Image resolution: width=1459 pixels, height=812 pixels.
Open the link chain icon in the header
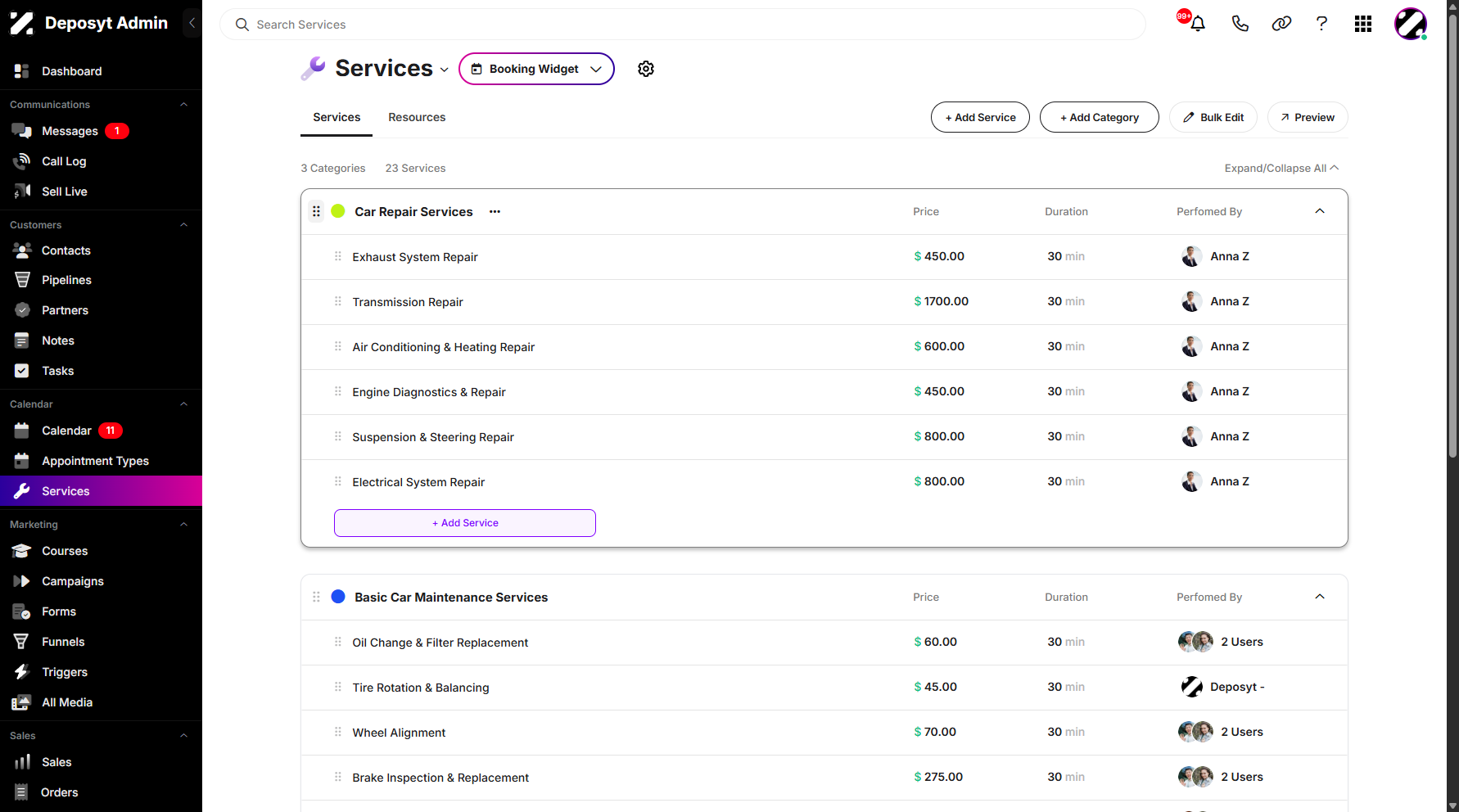tap(1281, 24)
